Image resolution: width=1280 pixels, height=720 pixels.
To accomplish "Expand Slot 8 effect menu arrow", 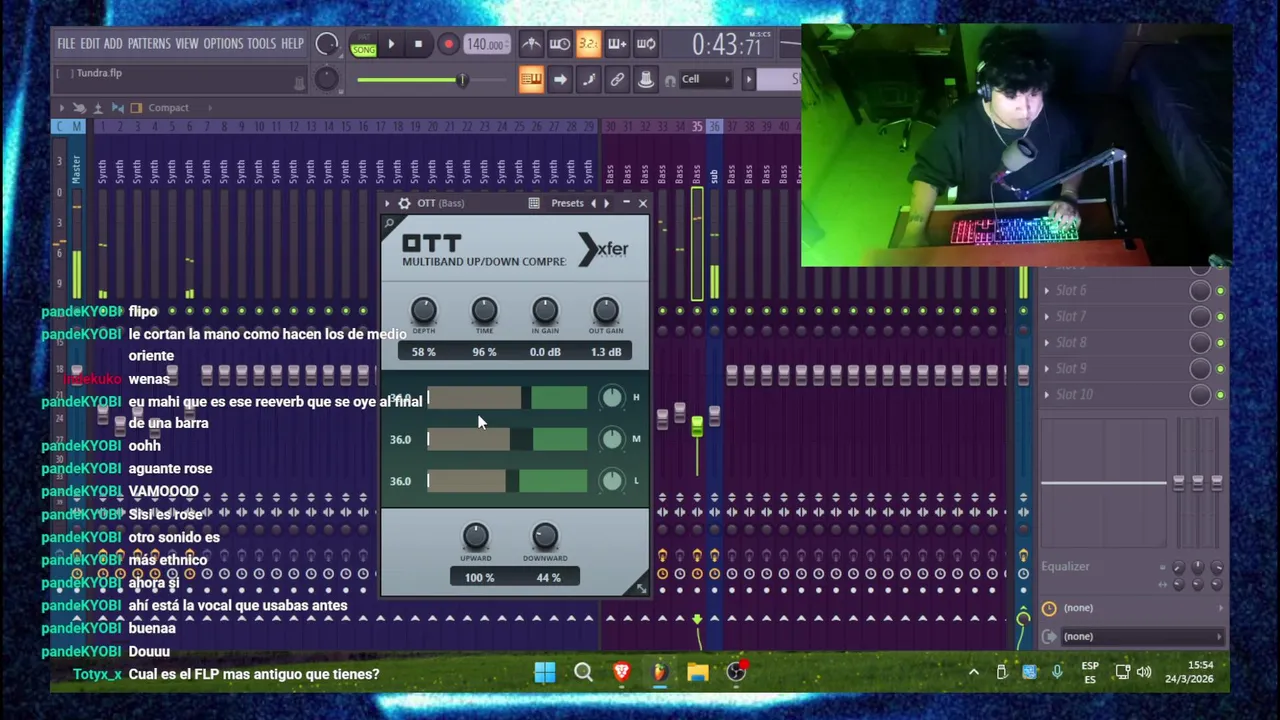I will (1047, 343).
